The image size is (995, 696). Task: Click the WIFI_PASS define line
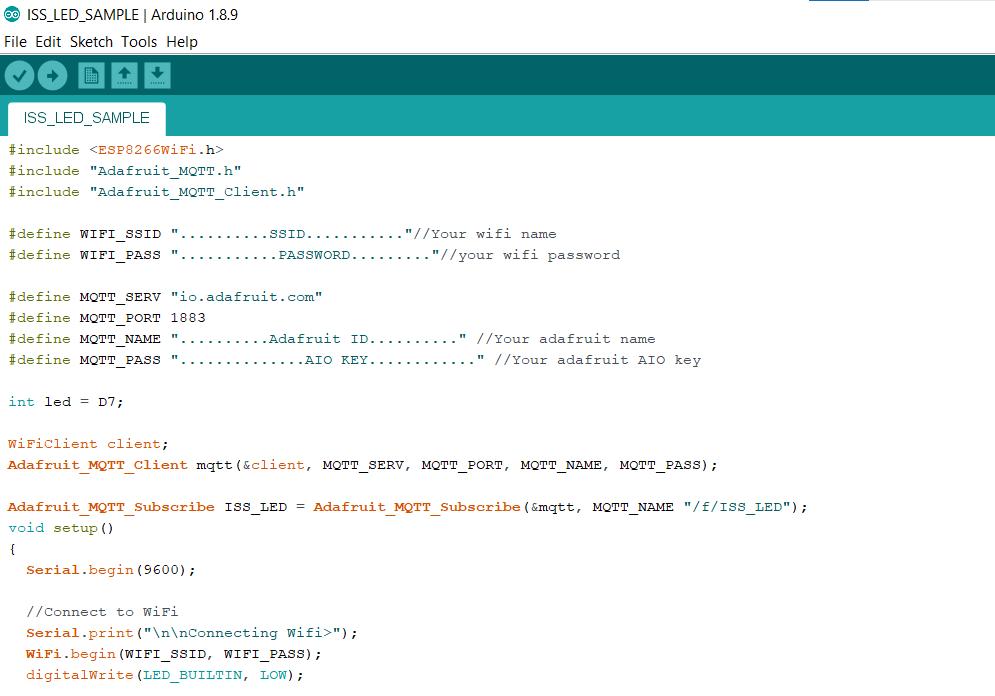tap(314, 254)
